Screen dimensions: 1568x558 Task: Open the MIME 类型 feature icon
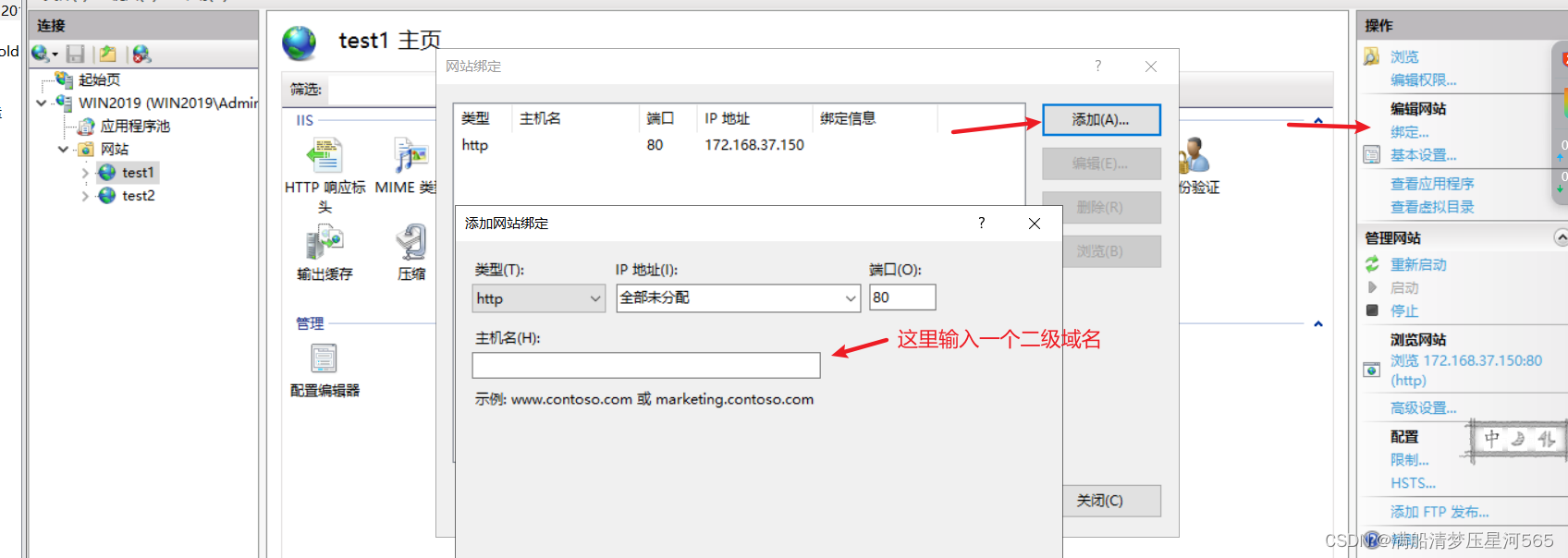(x=410, y=156)
